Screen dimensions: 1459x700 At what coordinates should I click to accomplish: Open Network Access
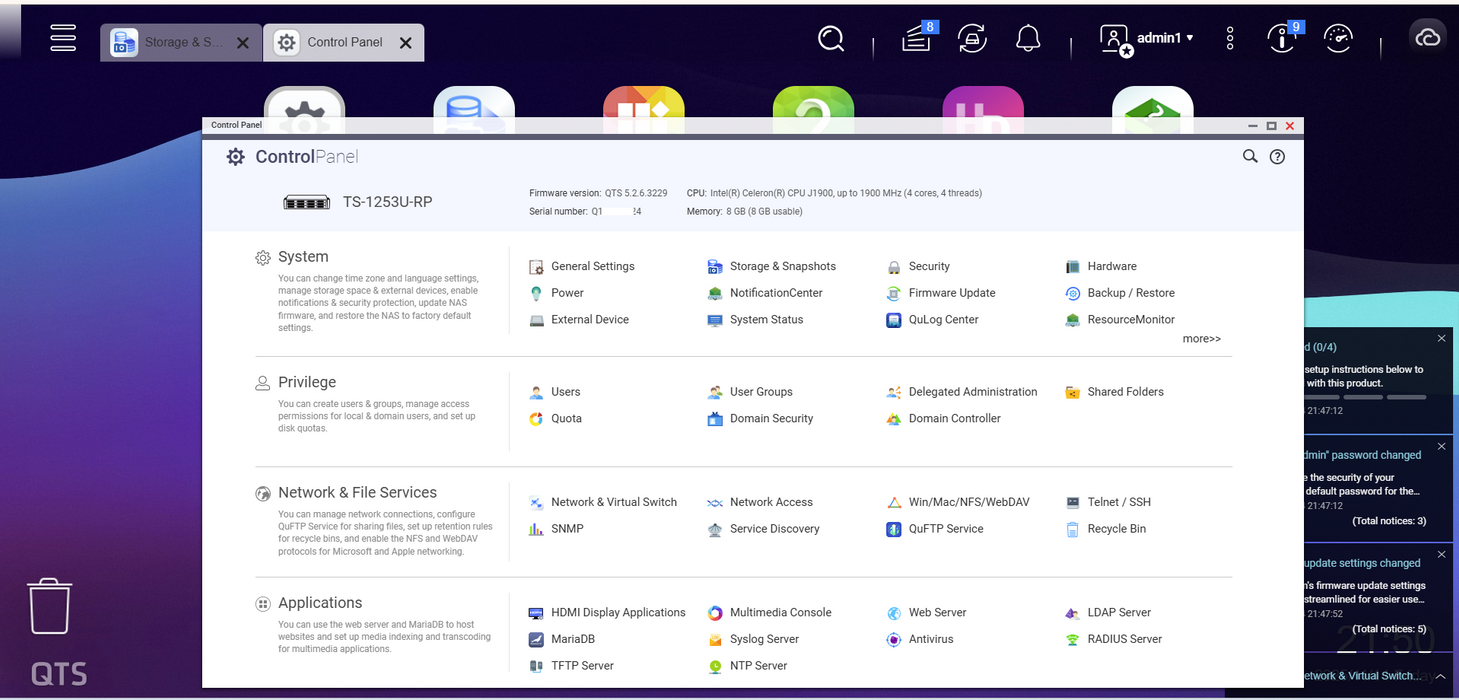pyautogui.click(x=760, y=502)
